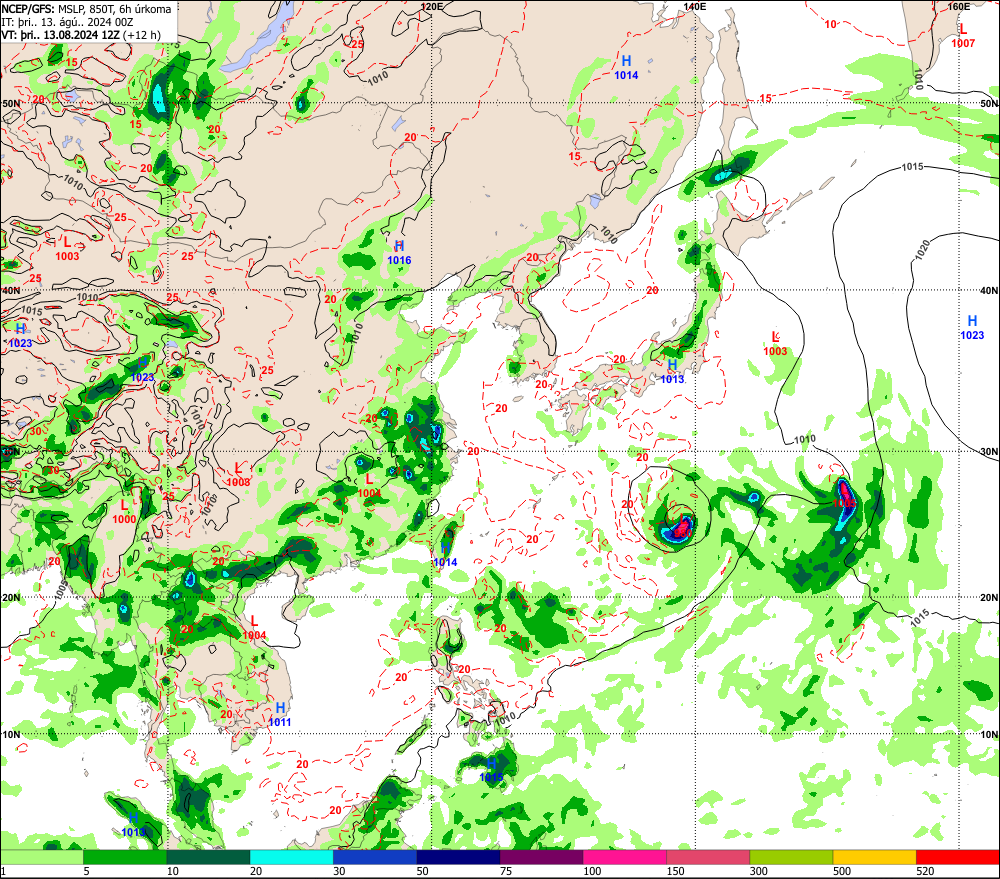
Task: Select the navy 50–75 legend swatch
Action: (x=458, y=857)
